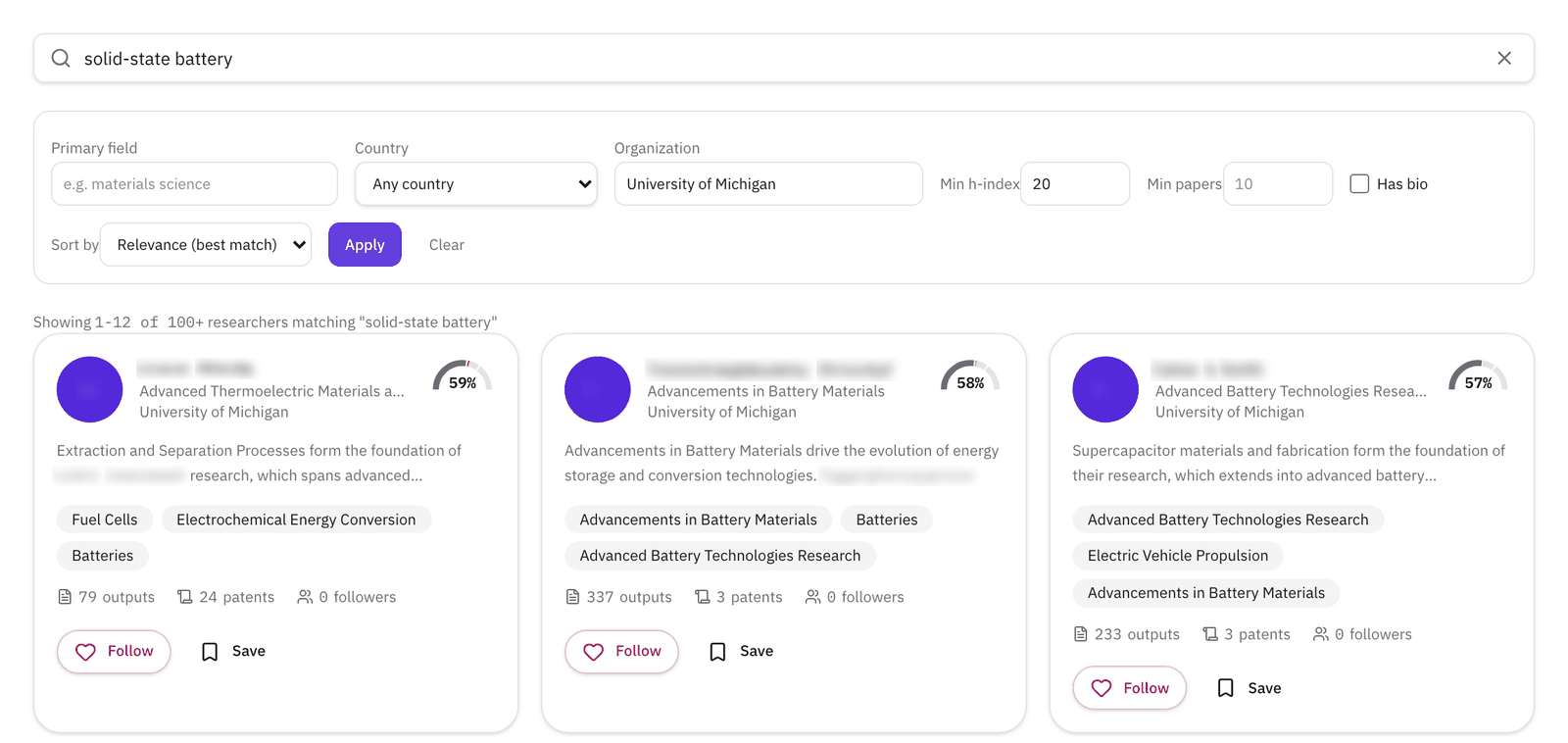Click the 58% match score gauge
The height and width of the screenshot is (743, 1568).
pos(970,376)
